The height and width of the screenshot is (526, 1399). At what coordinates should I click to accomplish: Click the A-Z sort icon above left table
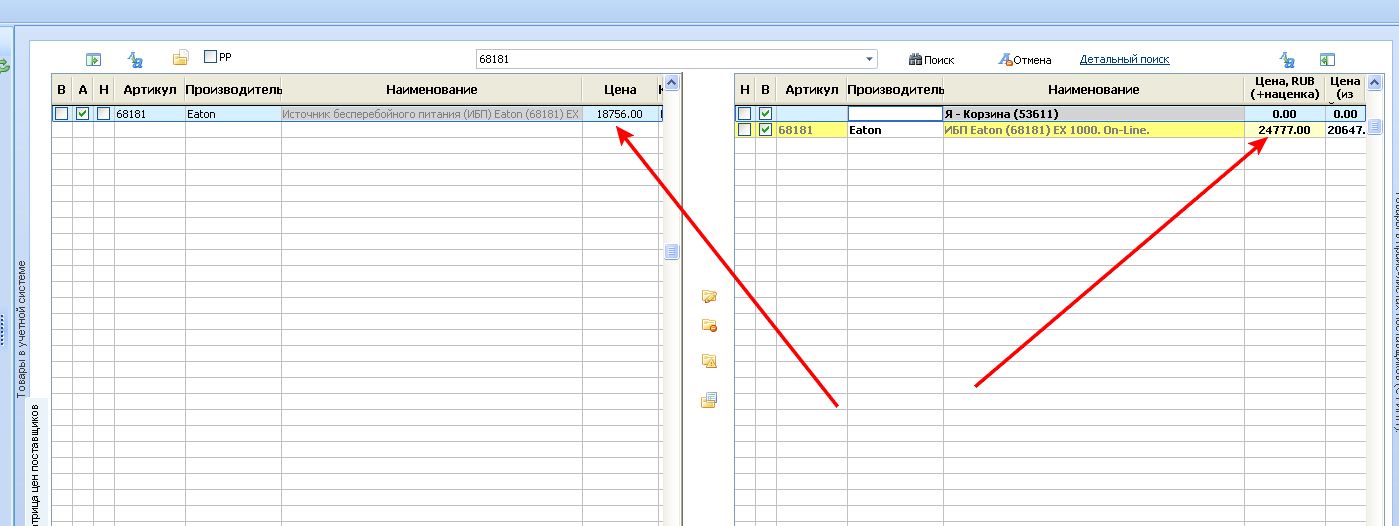(x=137, y=60)
